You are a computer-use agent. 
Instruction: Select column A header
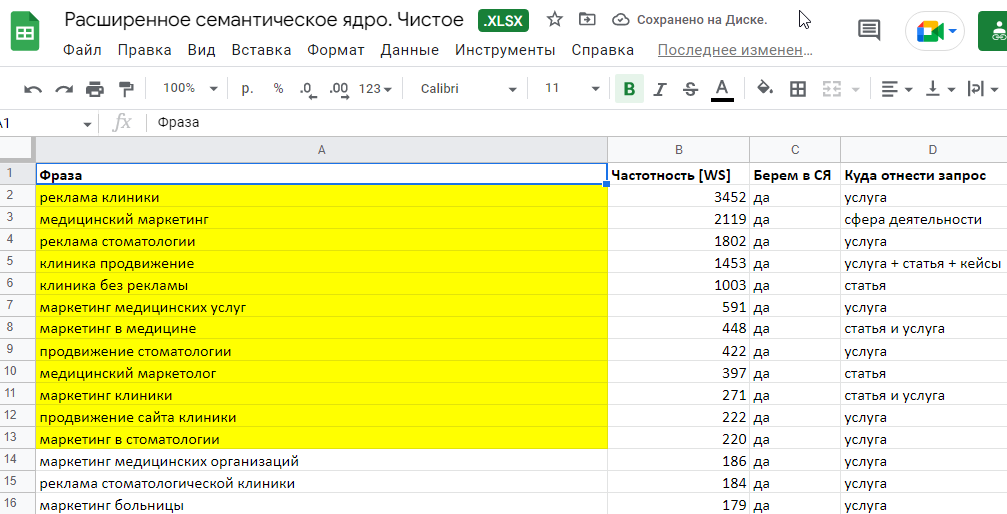[x=321, y=150]
